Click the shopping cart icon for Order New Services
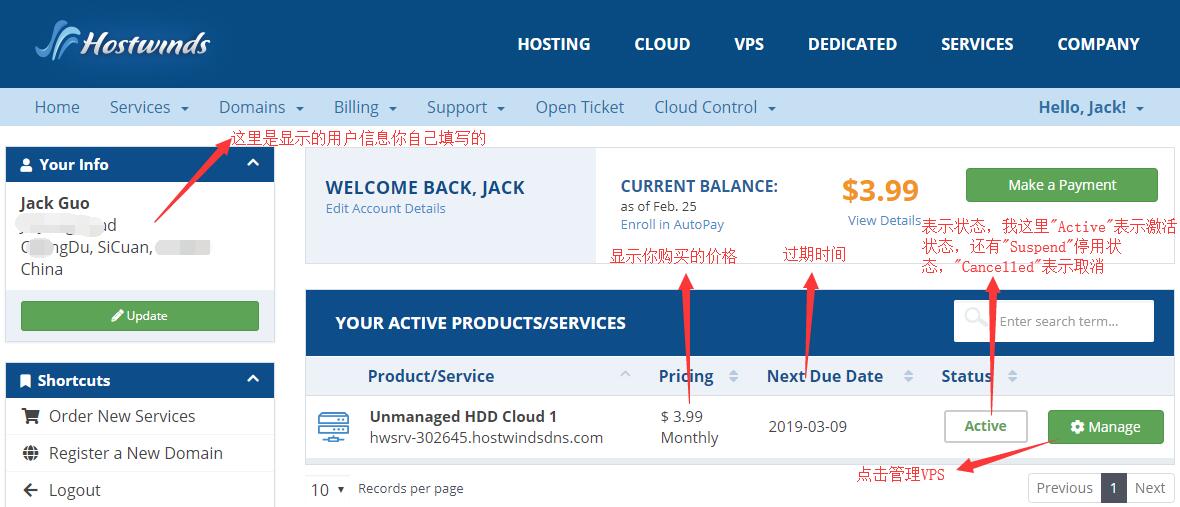This screenshot has height=507, width=1180. pos(30,416)
